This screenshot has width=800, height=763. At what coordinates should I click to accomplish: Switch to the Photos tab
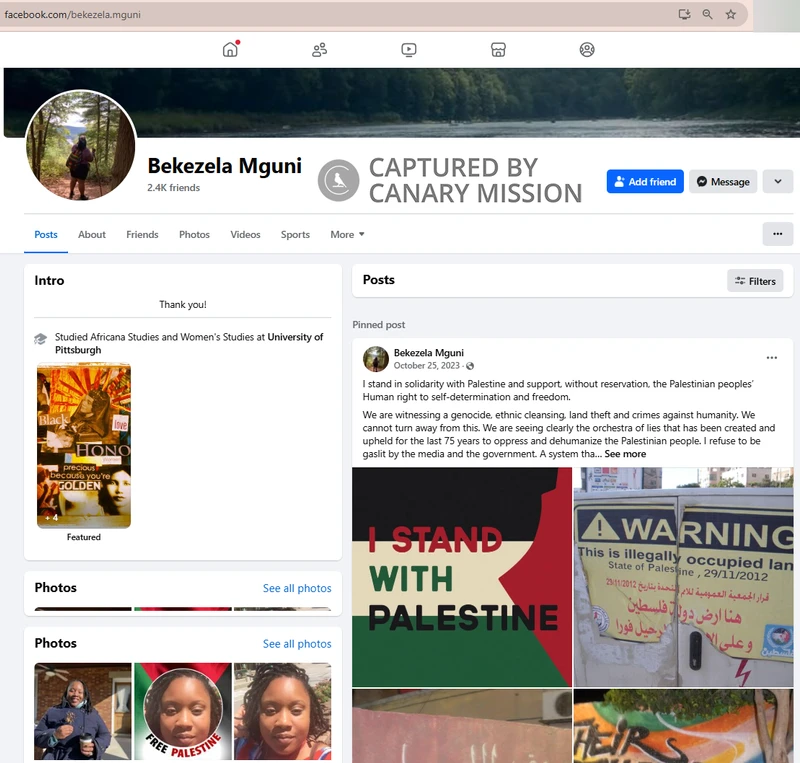(x=194, y=235)
